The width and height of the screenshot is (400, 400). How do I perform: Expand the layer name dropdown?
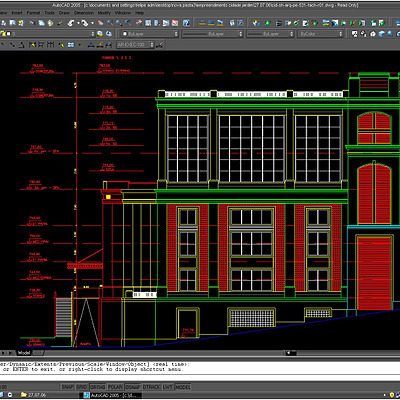tap(48, 34)
